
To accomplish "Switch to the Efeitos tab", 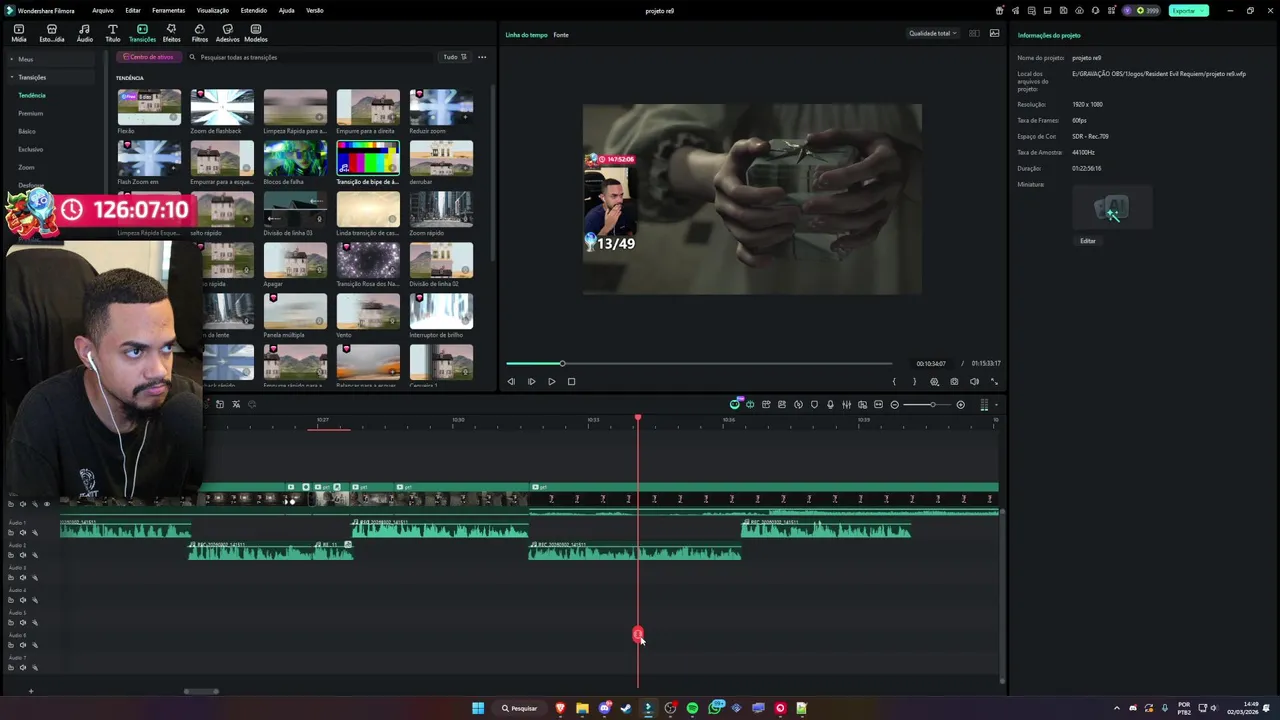I will click(x=172, y=33).
